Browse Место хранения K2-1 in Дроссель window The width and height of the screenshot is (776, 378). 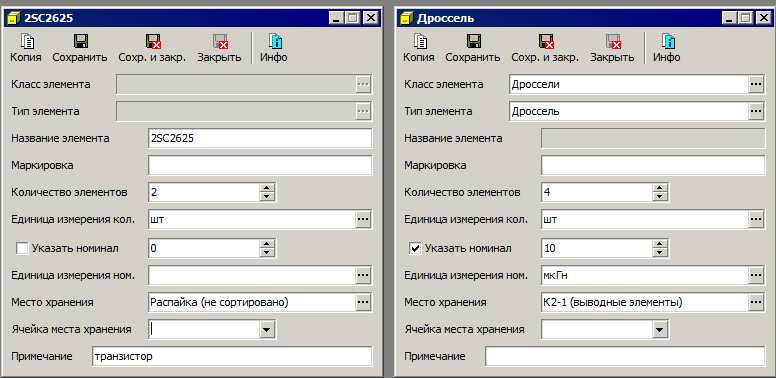point(756,302)
